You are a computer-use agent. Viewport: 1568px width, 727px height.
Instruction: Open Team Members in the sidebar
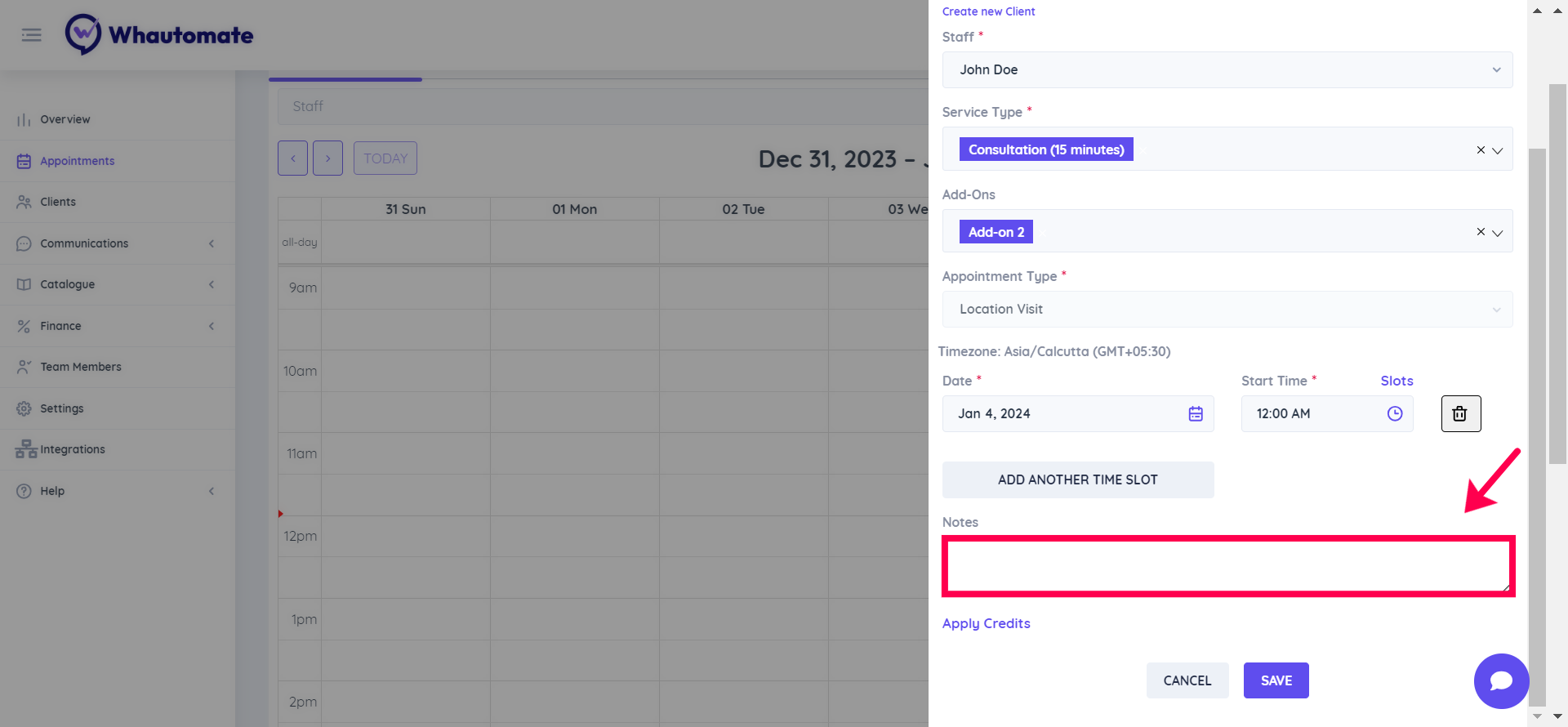[81, 367]
